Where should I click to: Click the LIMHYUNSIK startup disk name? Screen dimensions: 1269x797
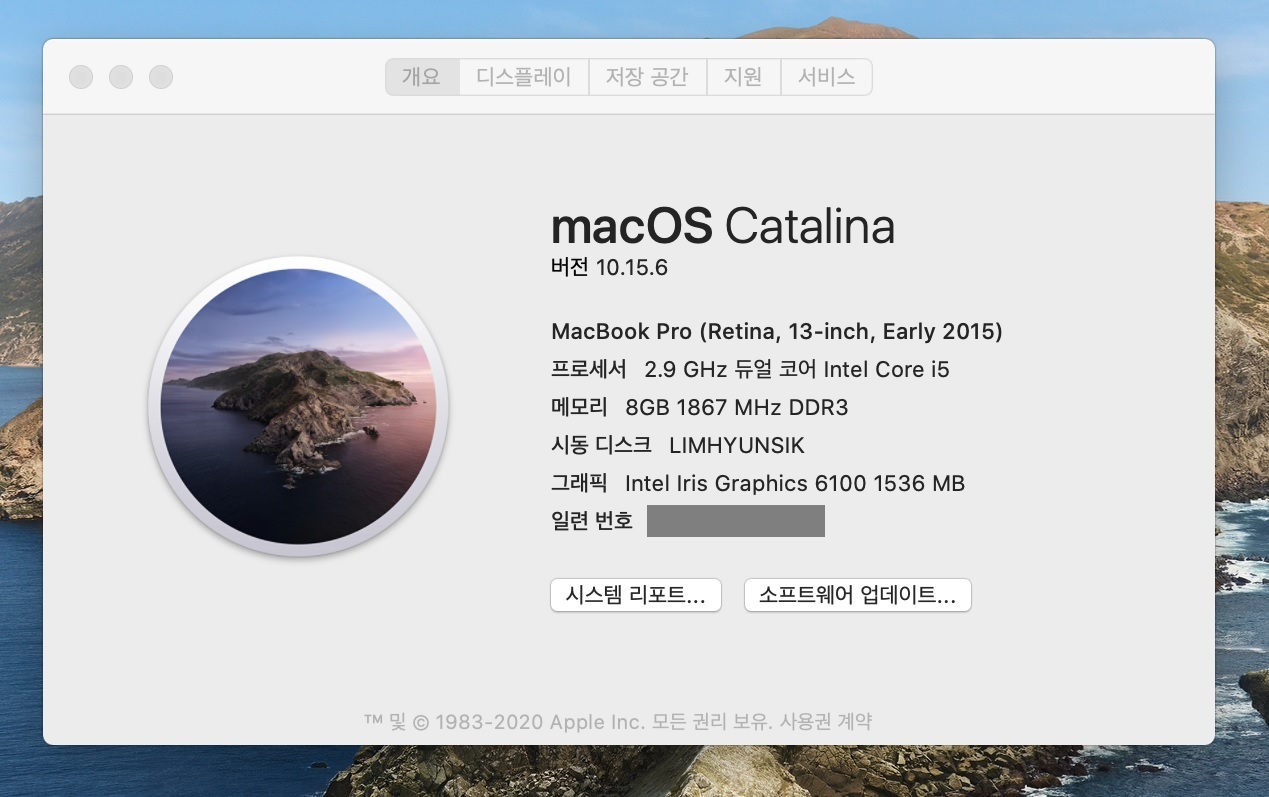pyautogui.click(x=737, y=445)
